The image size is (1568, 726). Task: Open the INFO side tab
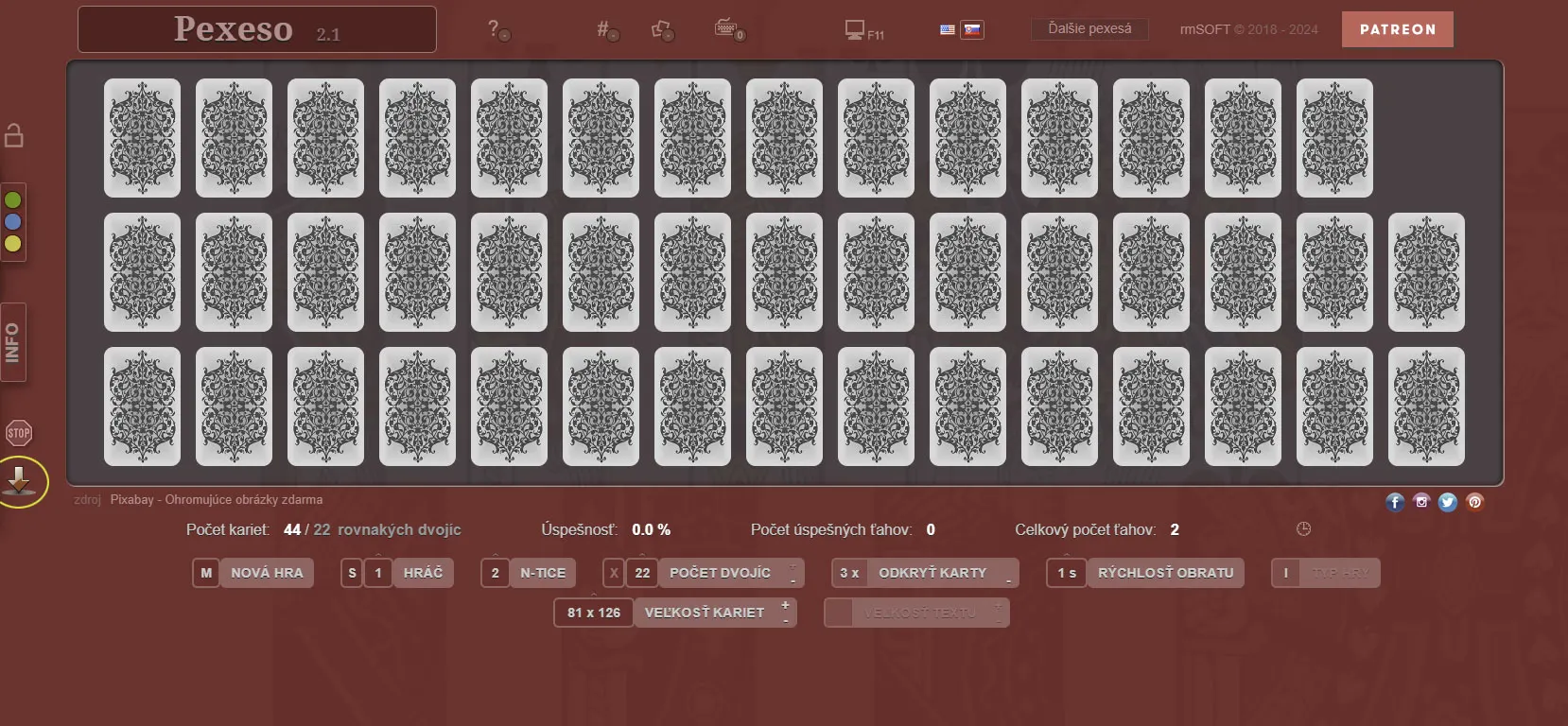pos(13,342)
